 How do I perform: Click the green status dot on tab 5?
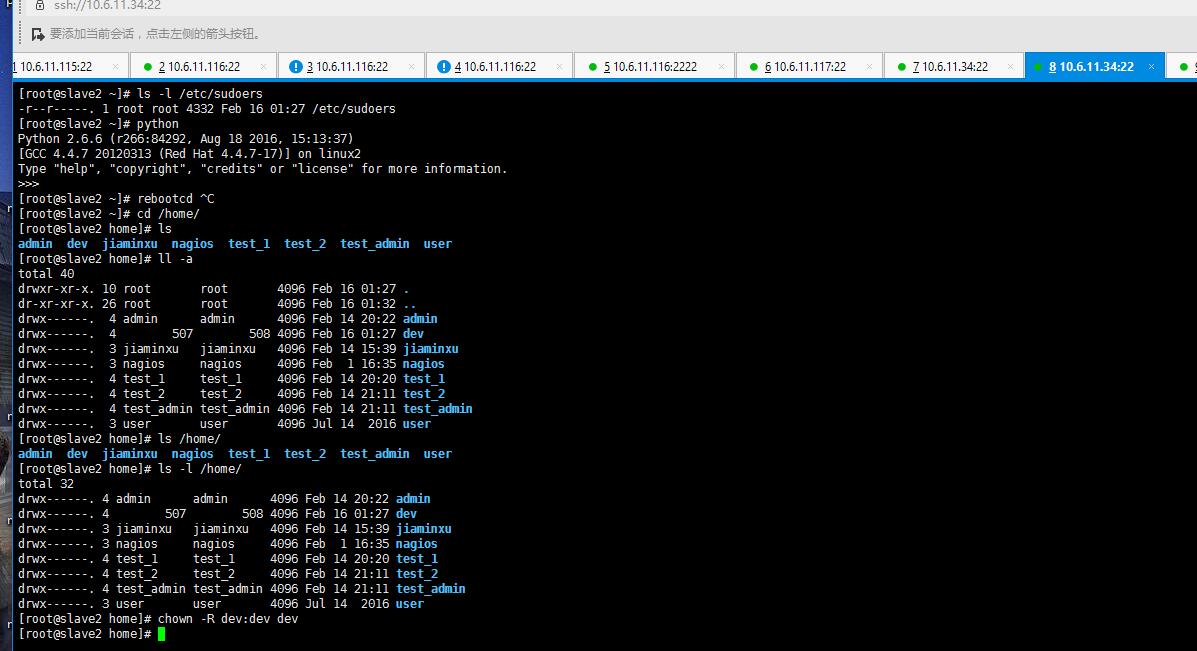click(x=592, y=67)
